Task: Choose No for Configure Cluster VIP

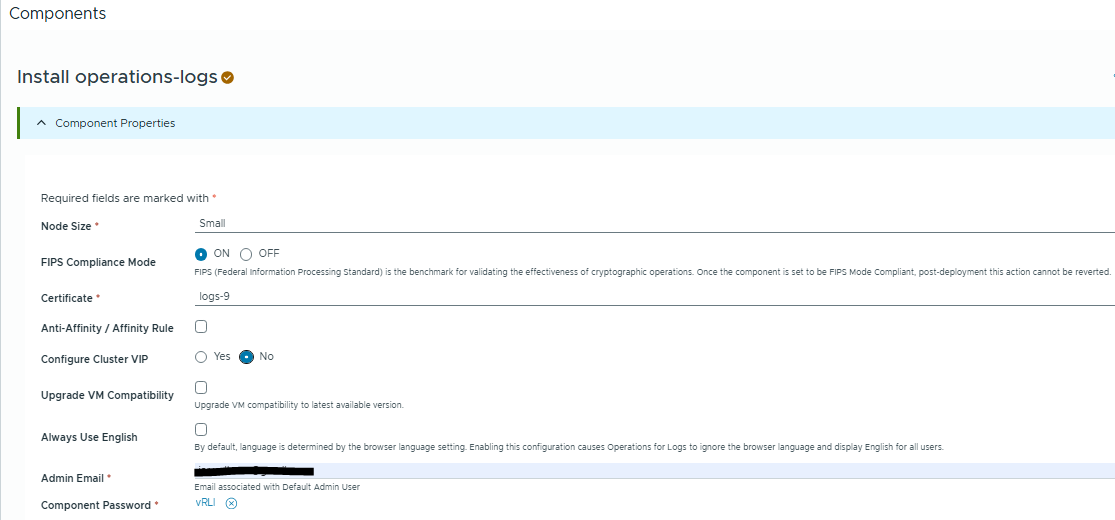Action: tap(246, 357)
